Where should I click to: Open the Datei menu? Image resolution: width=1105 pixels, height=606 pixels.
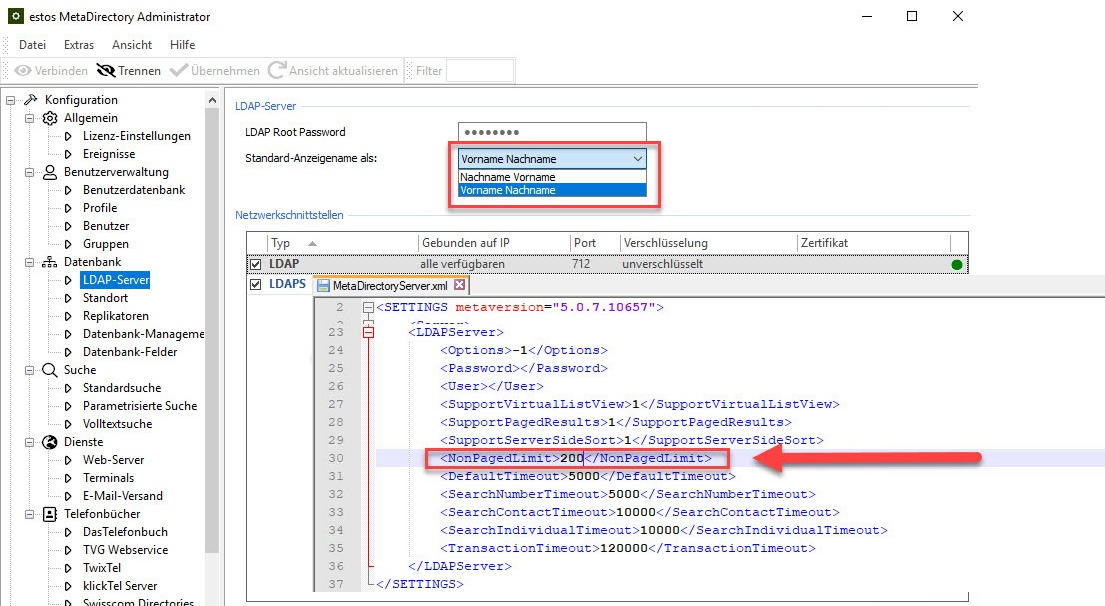[x=32, y=45]
